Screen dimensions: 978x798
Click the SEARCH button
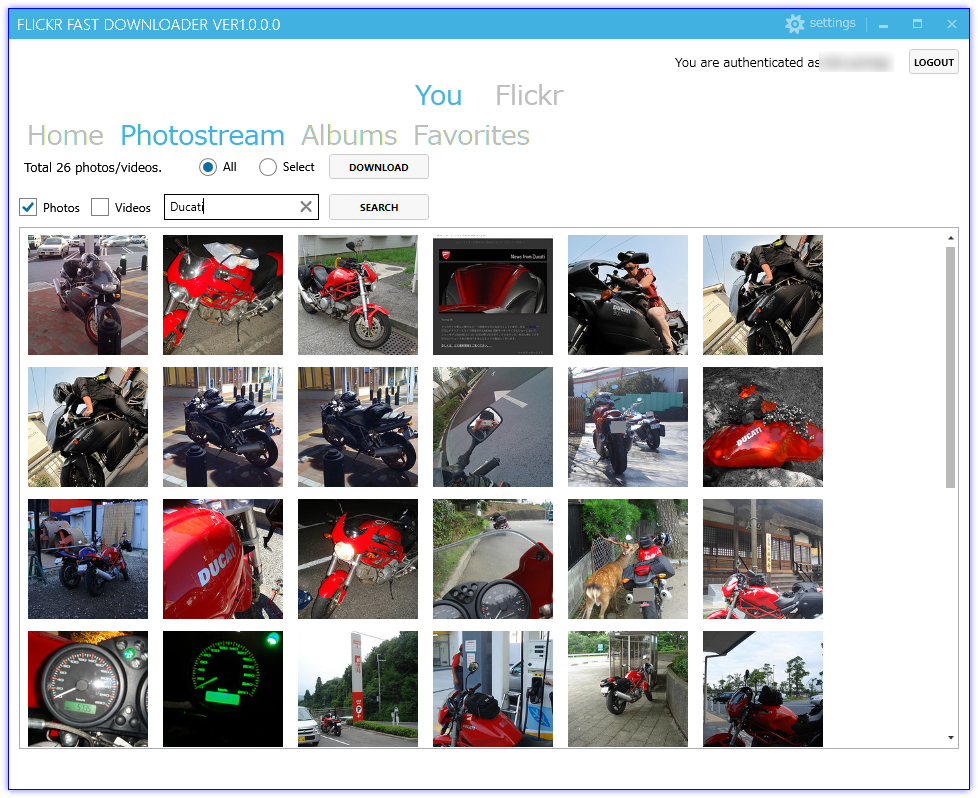tap(378, 207)
